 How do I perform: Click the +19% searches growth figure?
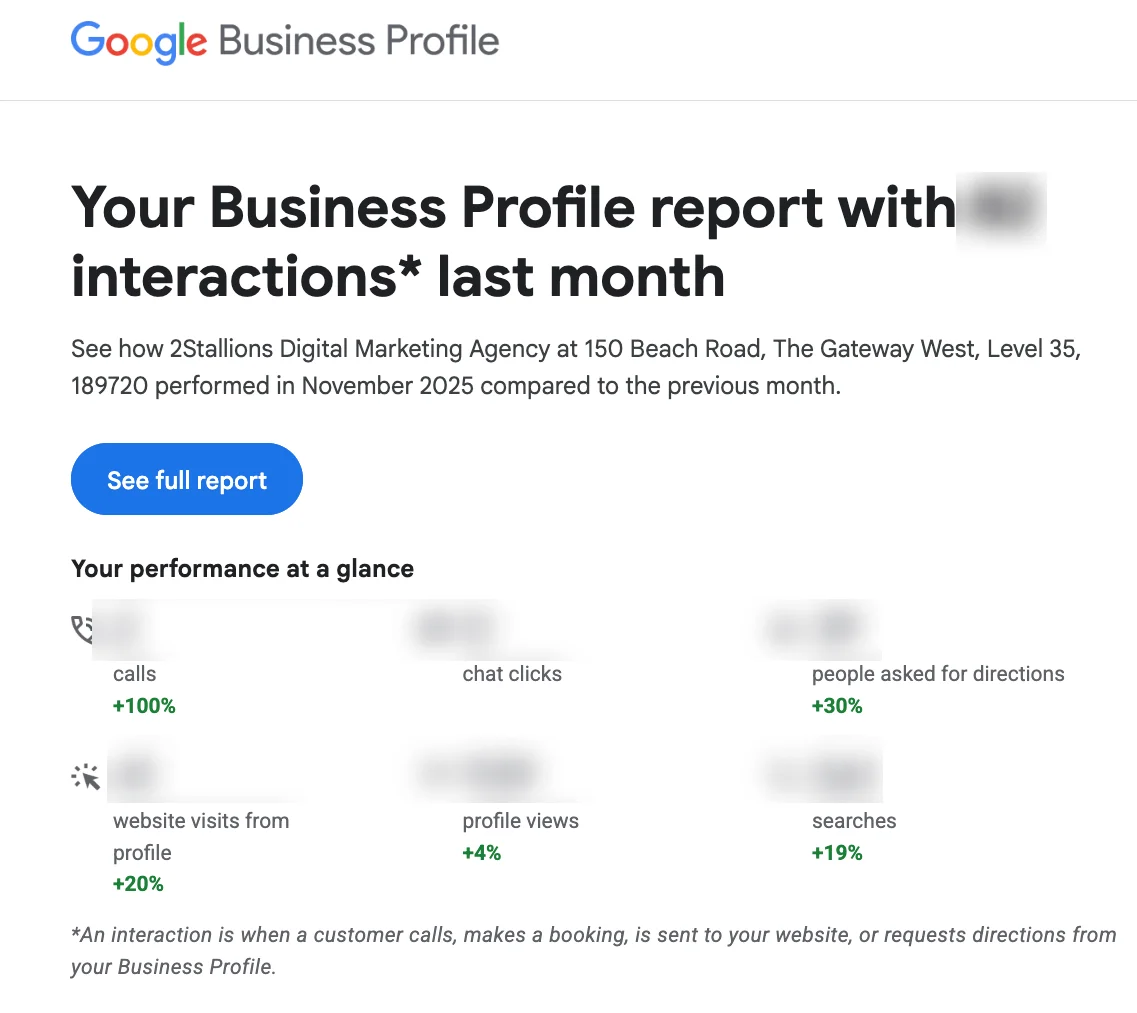click(837, 852)
